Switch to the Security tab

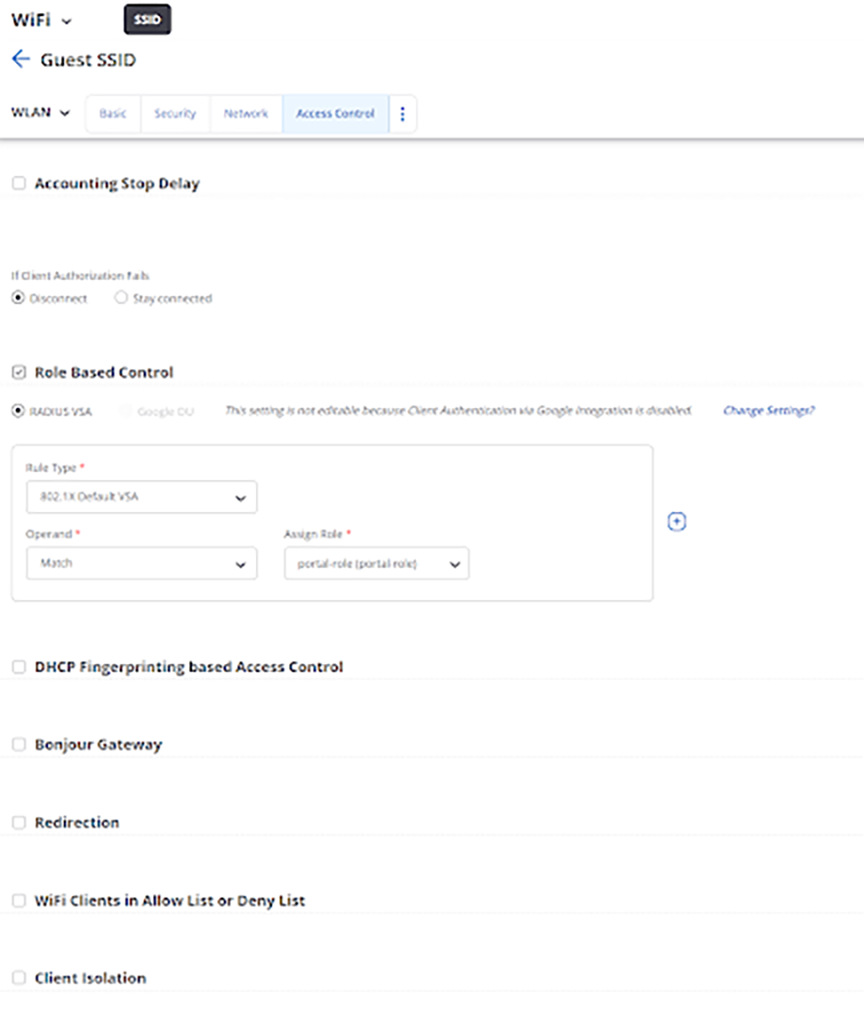point(175,113)
